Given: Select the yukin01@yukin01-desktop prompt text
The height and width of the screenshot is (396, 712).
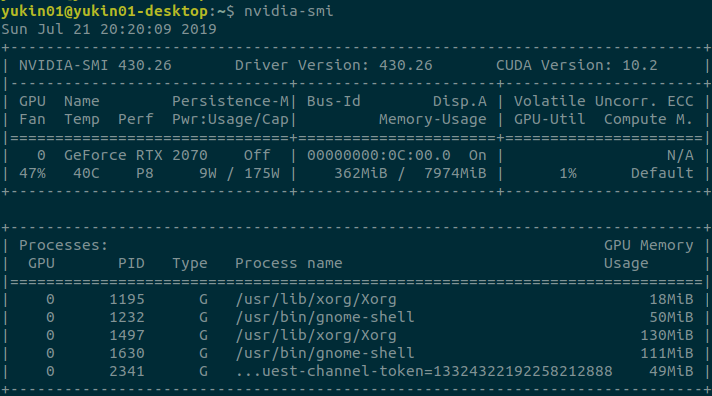Looking at the screenshot, I should coord(104,11).
